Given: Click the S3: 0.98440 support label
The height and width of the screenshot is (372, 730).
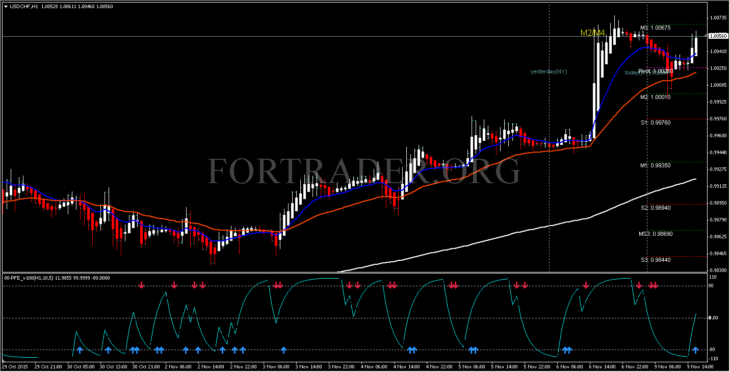Looking at the screenshot, I should (x=656, y=260).
